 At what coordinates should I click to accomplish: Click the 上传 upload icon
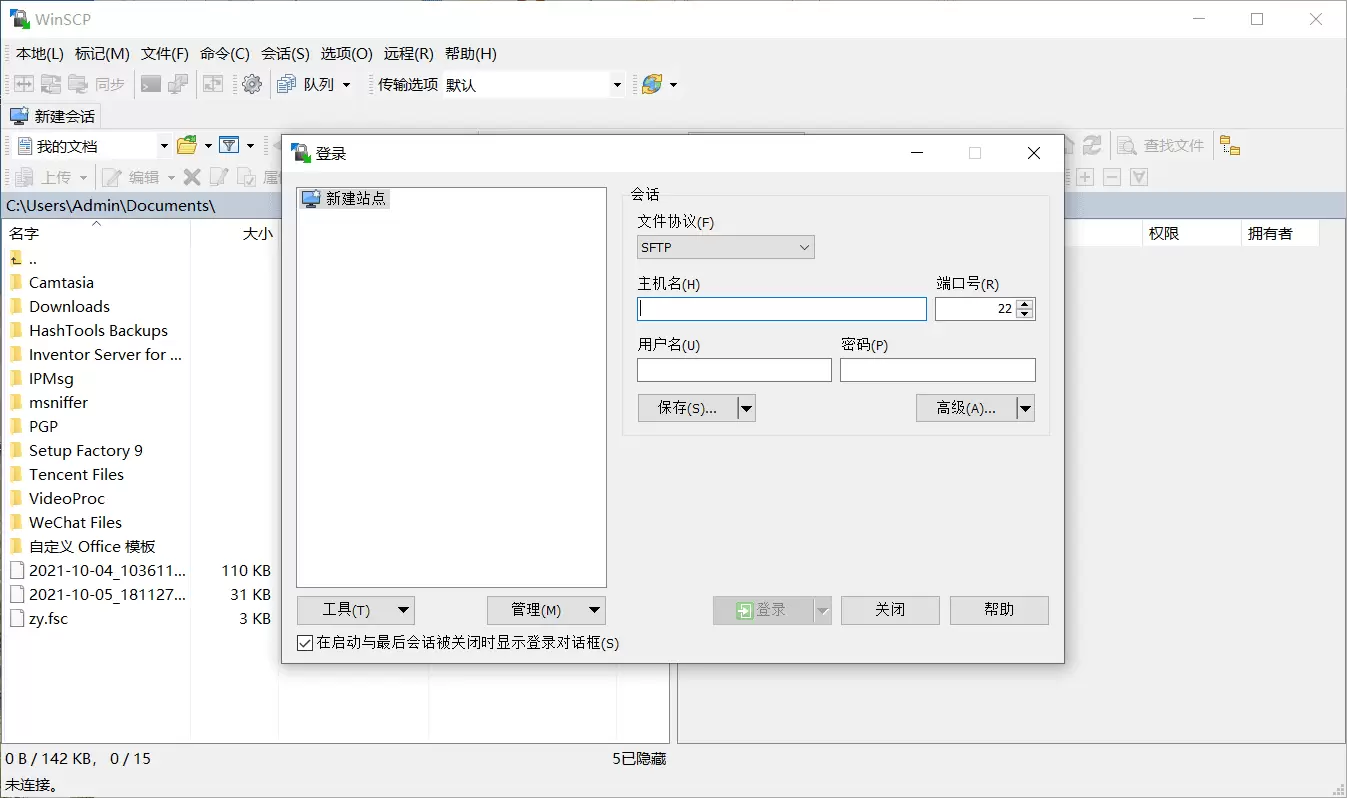click(24, 177)
